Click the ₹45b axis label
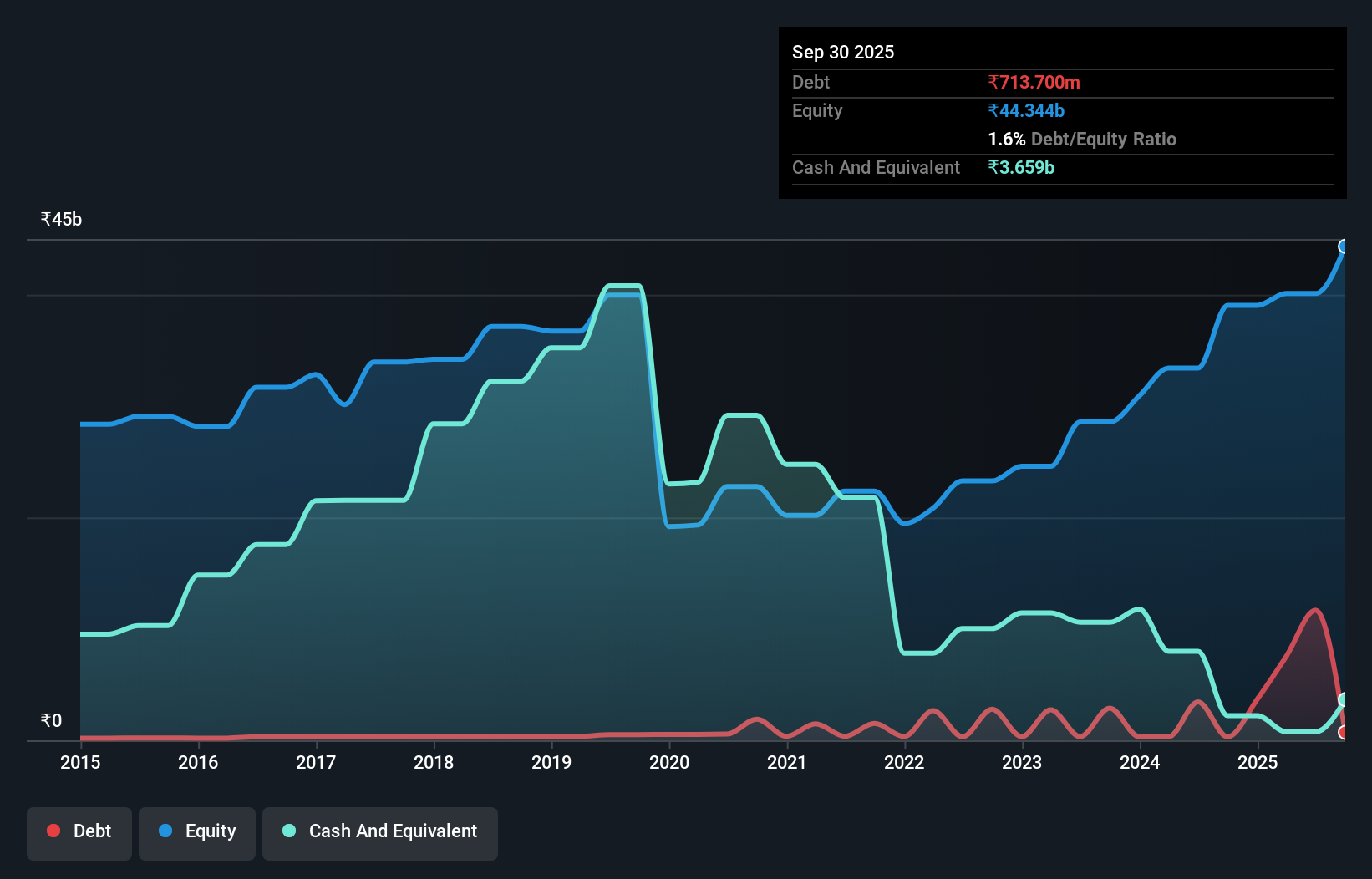 60,218
